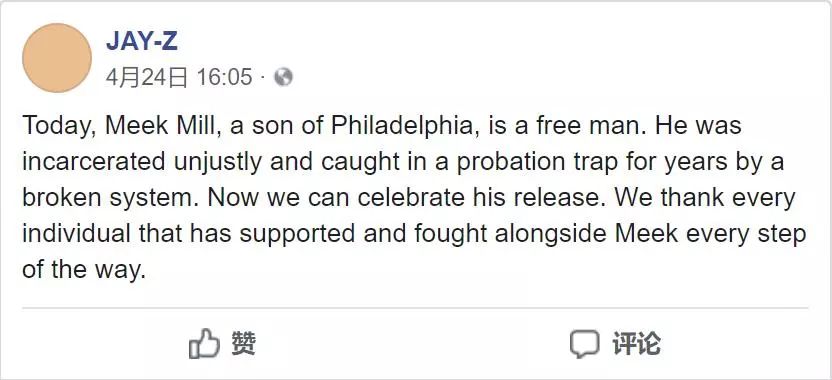The image size is (832, 380).
Task: Click the name "Meek Mill" in the post
Action: [x=164, y=125]
